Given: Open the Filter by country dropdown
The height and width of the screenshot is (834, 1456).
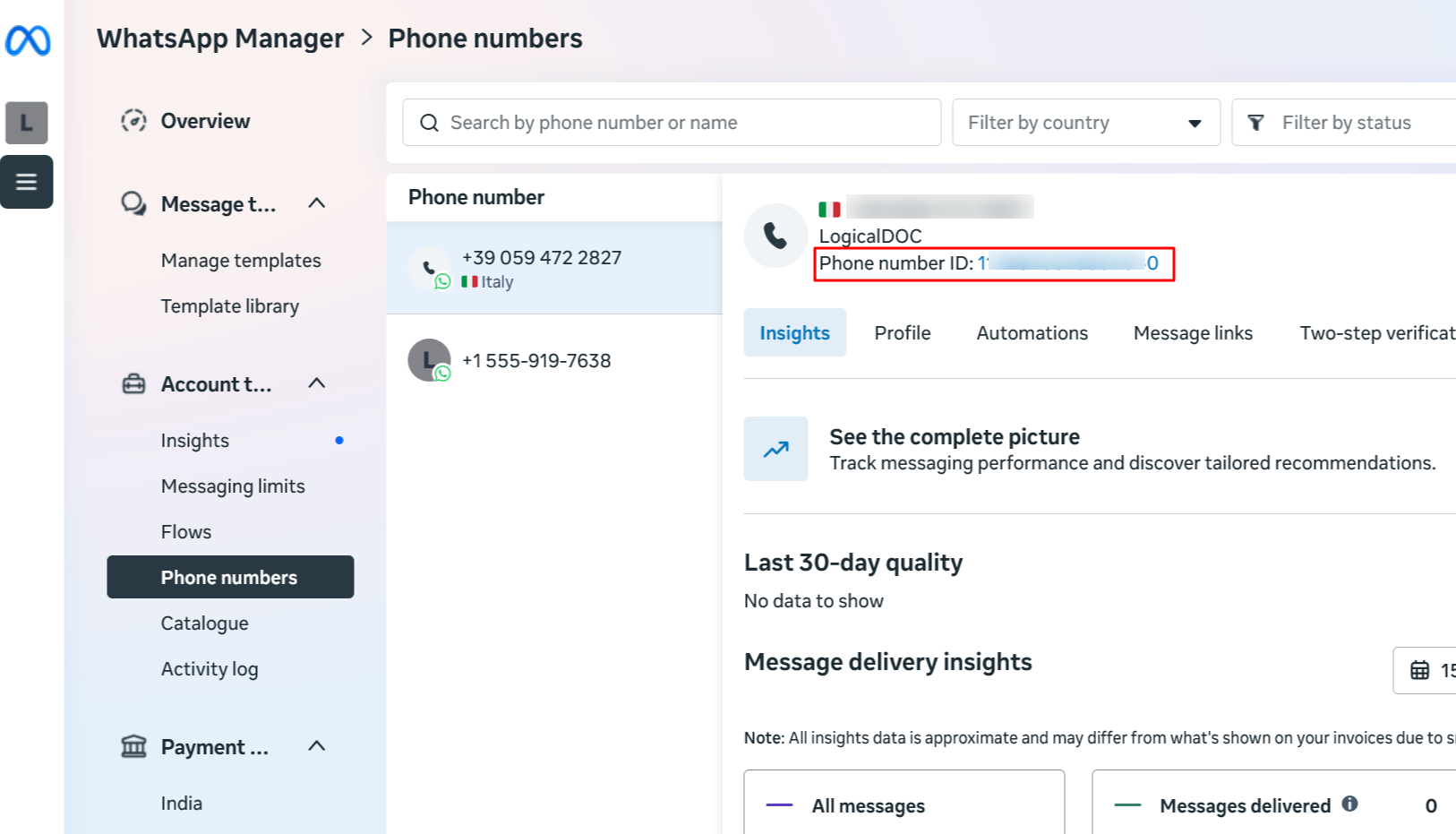Looking at the screenshot, I should pos(1086,123).
